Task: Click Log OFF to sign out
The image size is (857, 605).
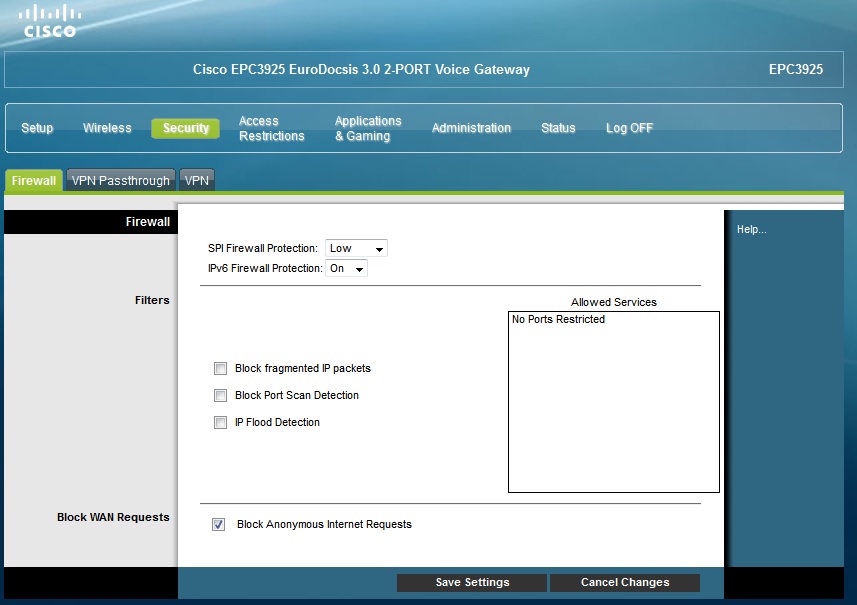Action: pos(629,128)
